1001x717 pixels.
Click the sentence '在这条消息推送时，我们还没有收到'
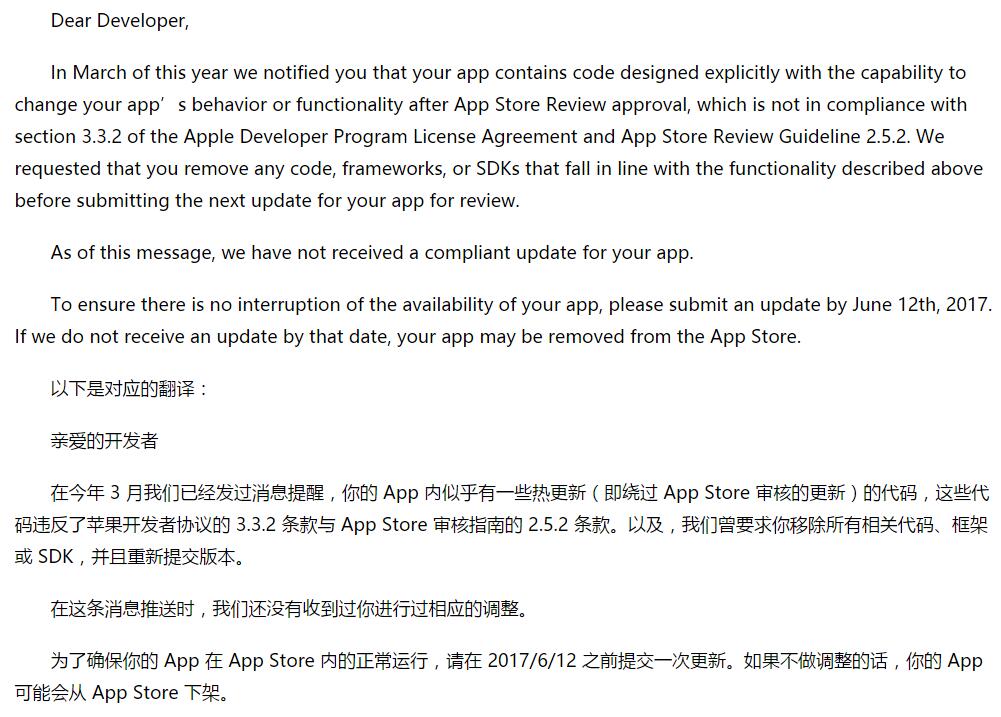pos(290,609)
